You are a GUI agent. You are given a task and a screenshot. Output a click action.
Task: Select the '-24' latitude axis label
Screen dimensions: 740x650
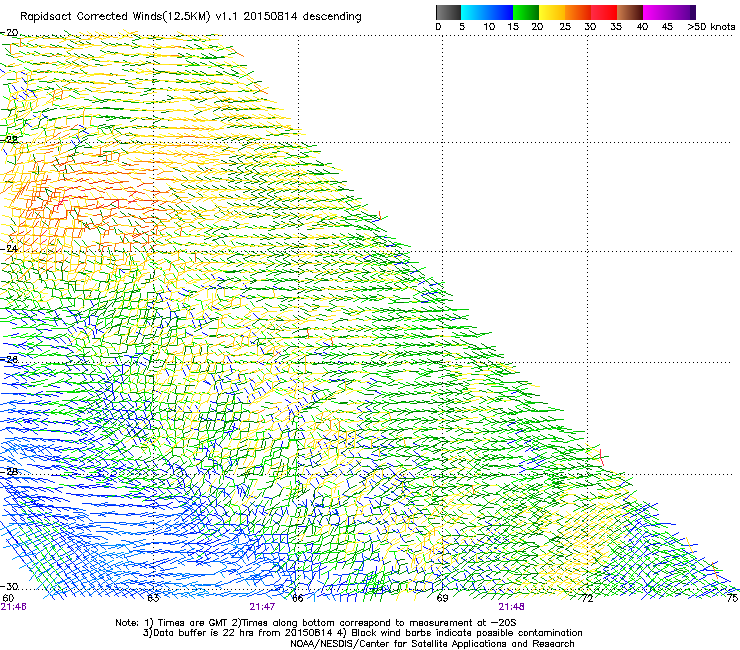coord(9,248)
